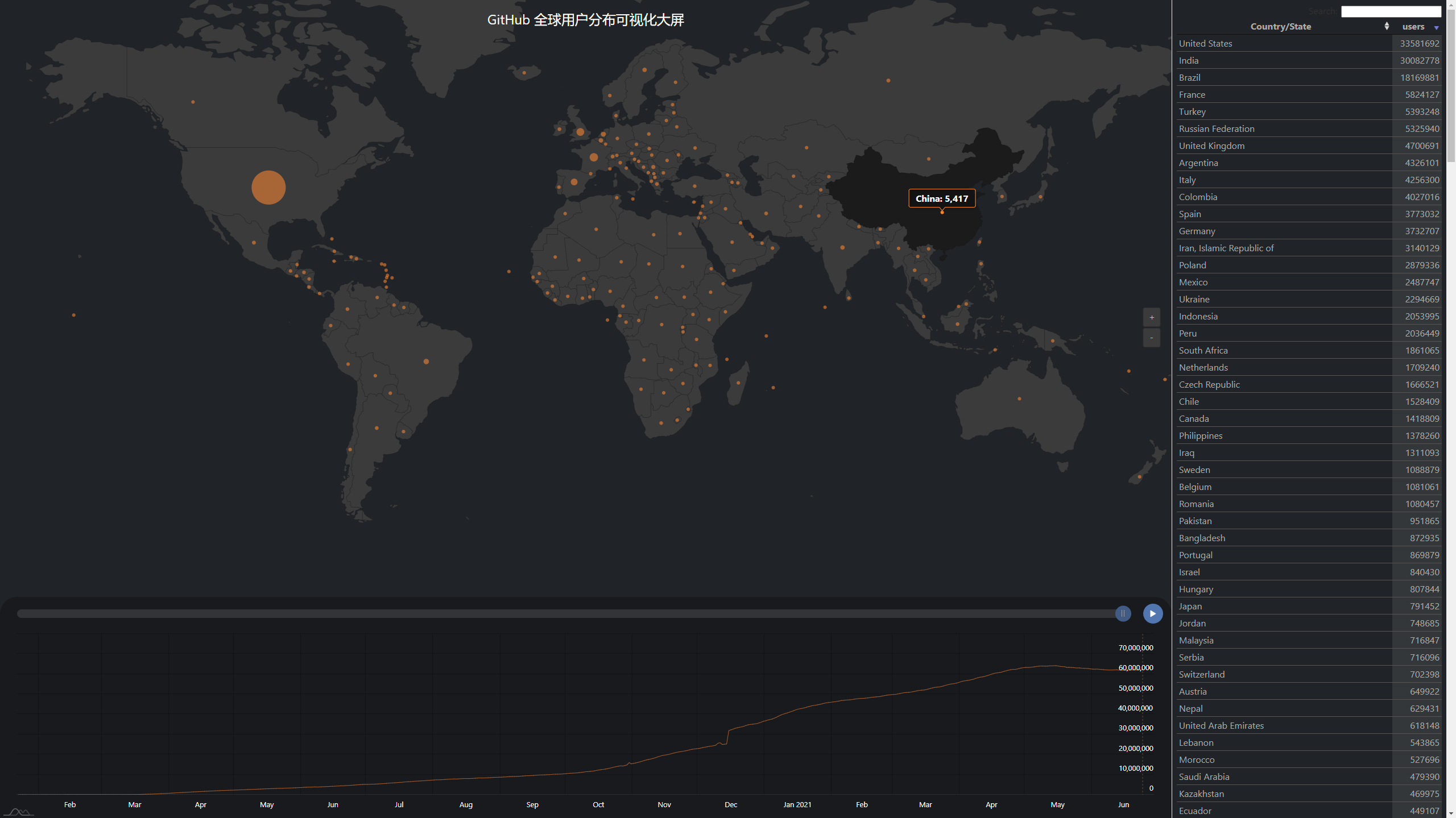Select the Canada row
Viewport: 1456px width, 818px height.
coord(1309,418)
